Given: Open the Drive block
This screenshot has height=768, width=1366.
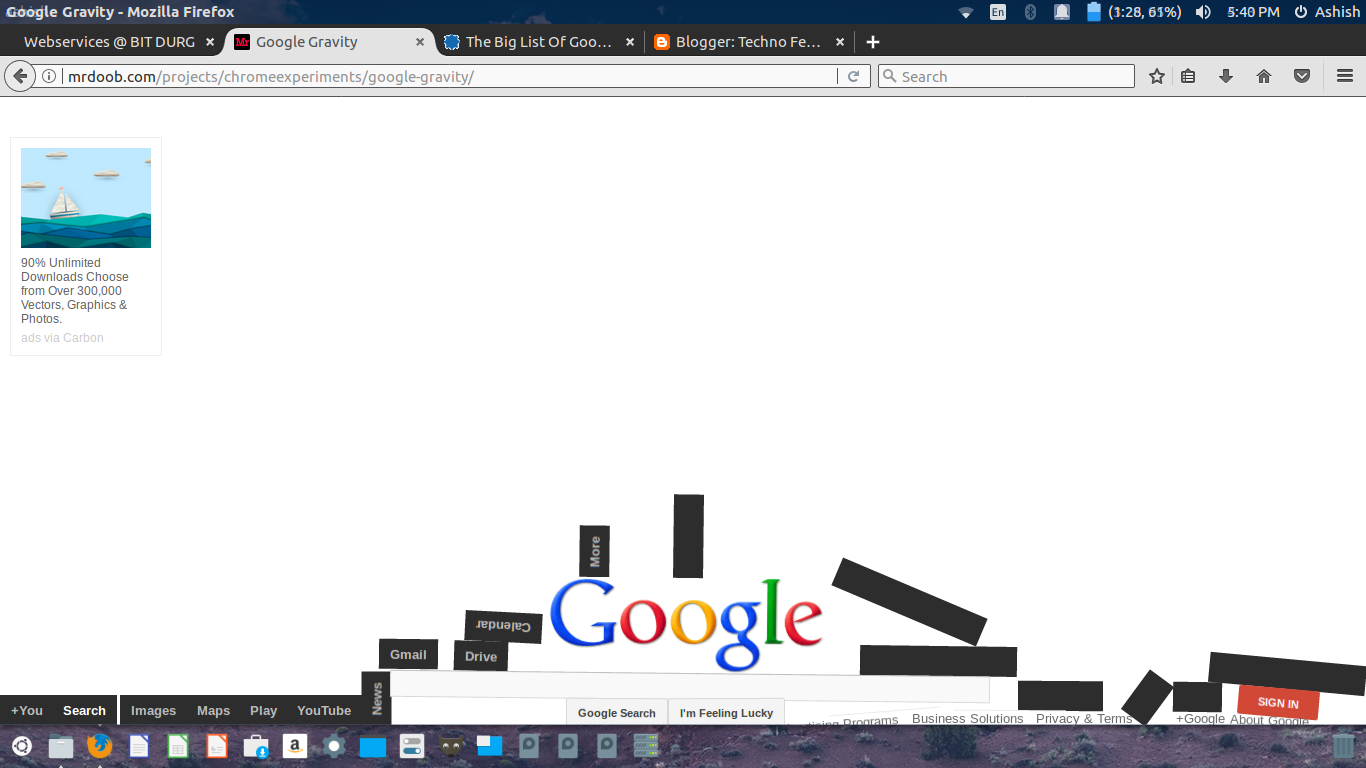Looking at the screenshot, I should coord(481,656).
